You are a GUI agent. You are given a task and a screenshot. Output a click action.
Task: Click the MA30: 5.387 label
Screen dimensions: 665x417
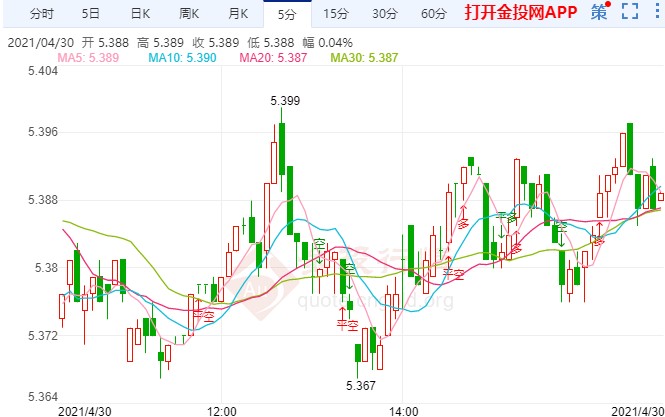364,58
